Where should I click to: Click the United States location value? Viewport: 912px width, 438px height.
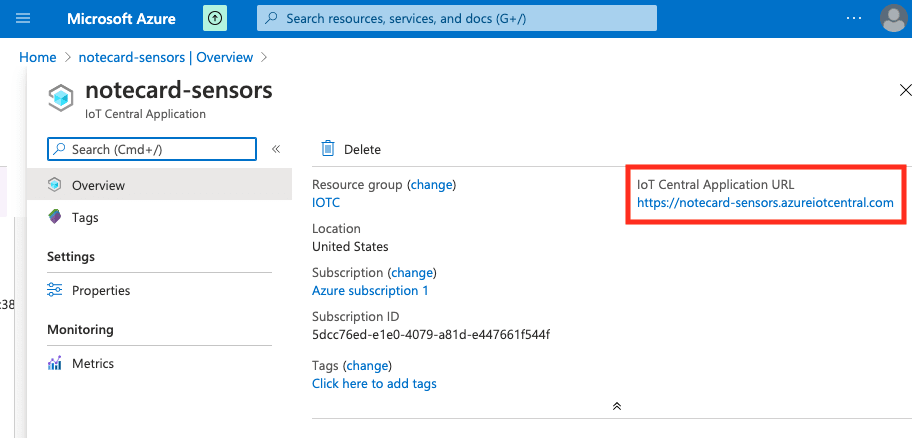coord(350,247)
